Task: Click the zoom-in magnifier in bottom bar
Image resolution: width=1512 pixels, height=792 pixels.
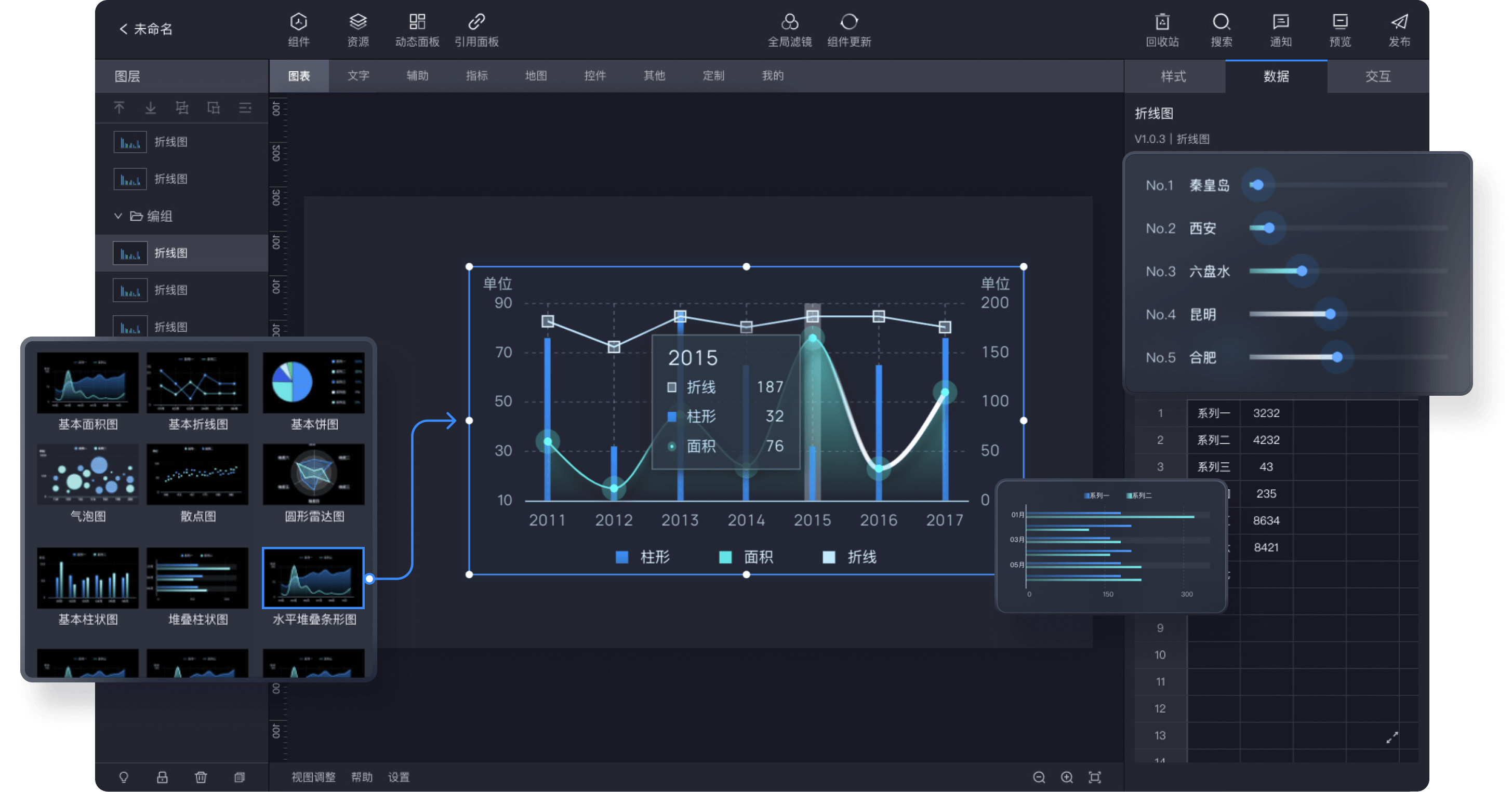Action: click(1067, 777)
